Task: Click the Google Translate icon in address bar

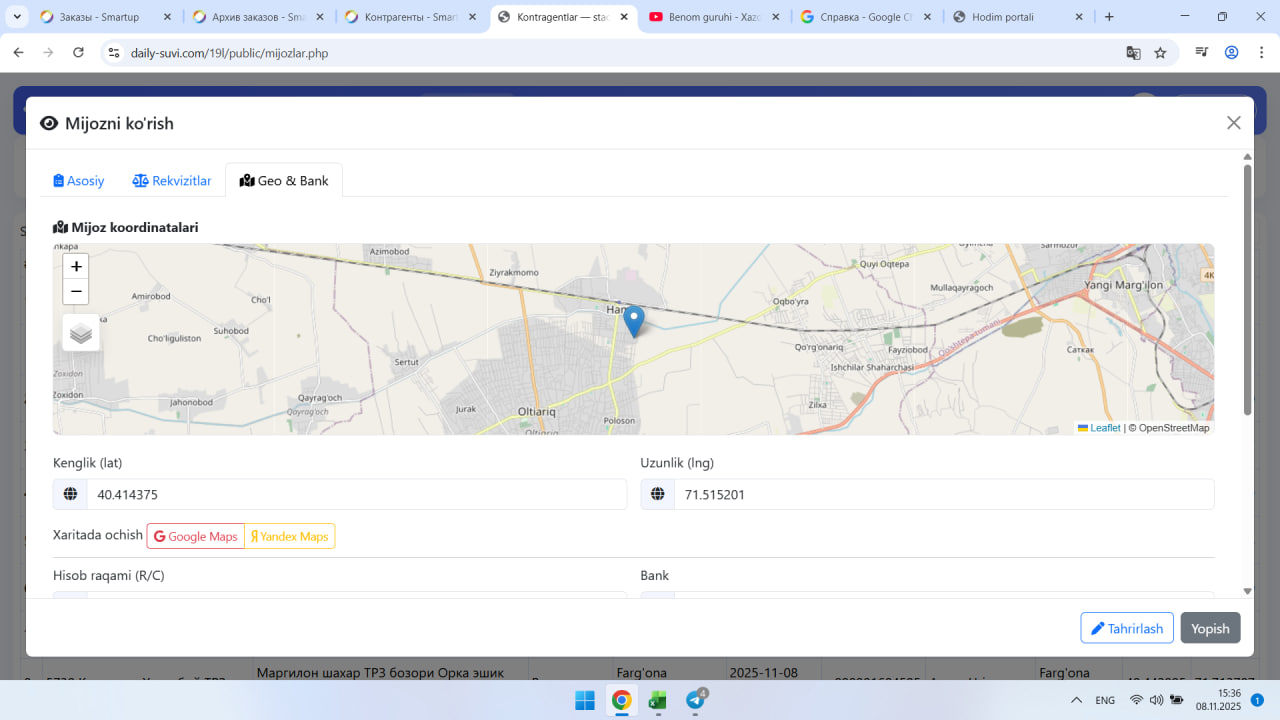Action: pos(1133,53)
